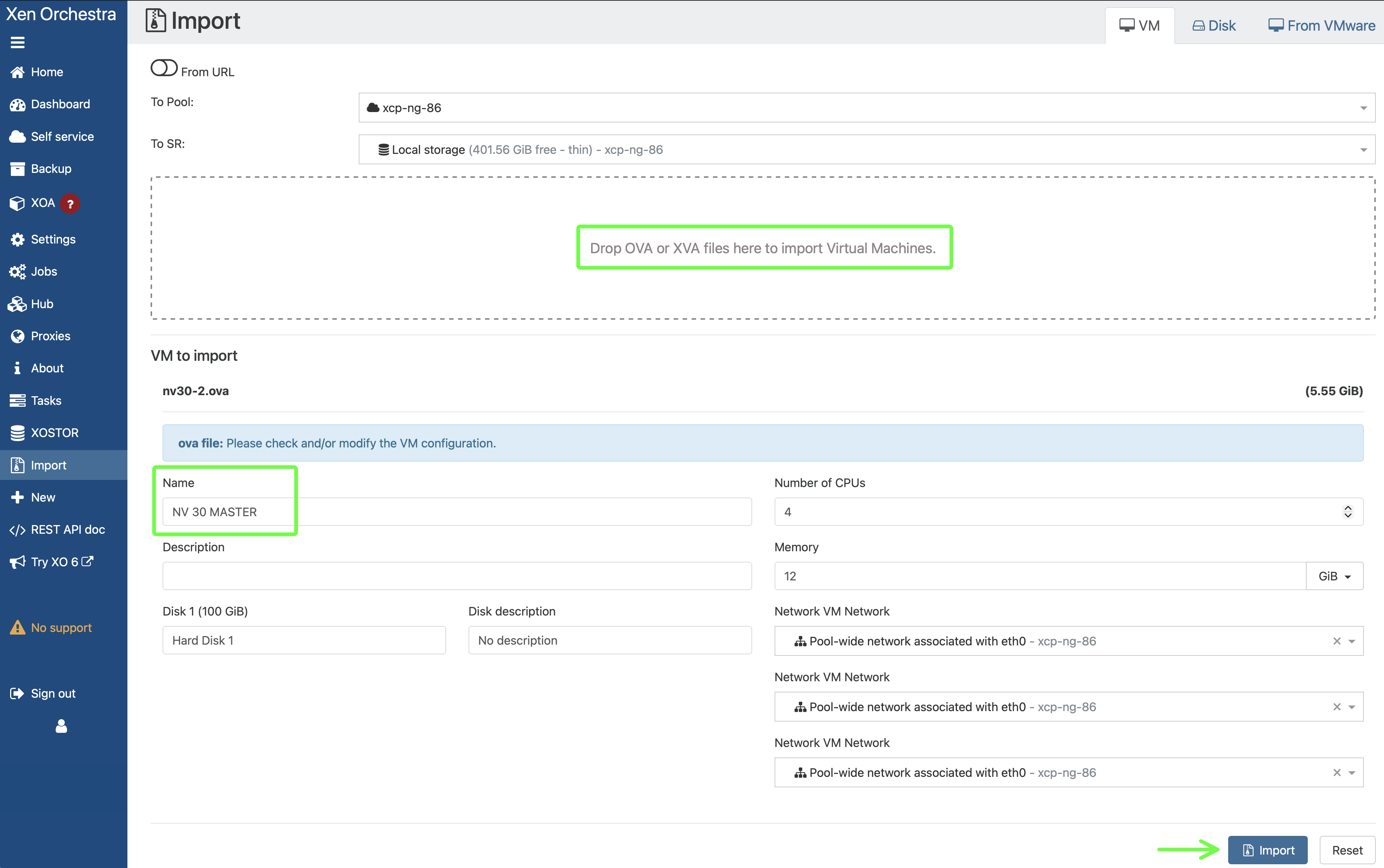Switch to the Disk tab
1384x868 pixels.
pyautogui.click(x=1214, y=26)
